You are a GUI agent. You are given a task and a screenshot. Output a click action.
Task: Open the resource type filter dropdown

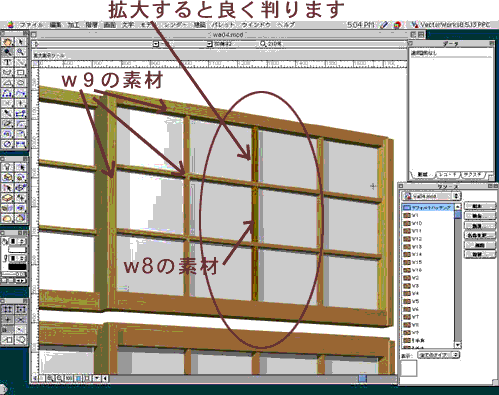[x=439, y=355]
